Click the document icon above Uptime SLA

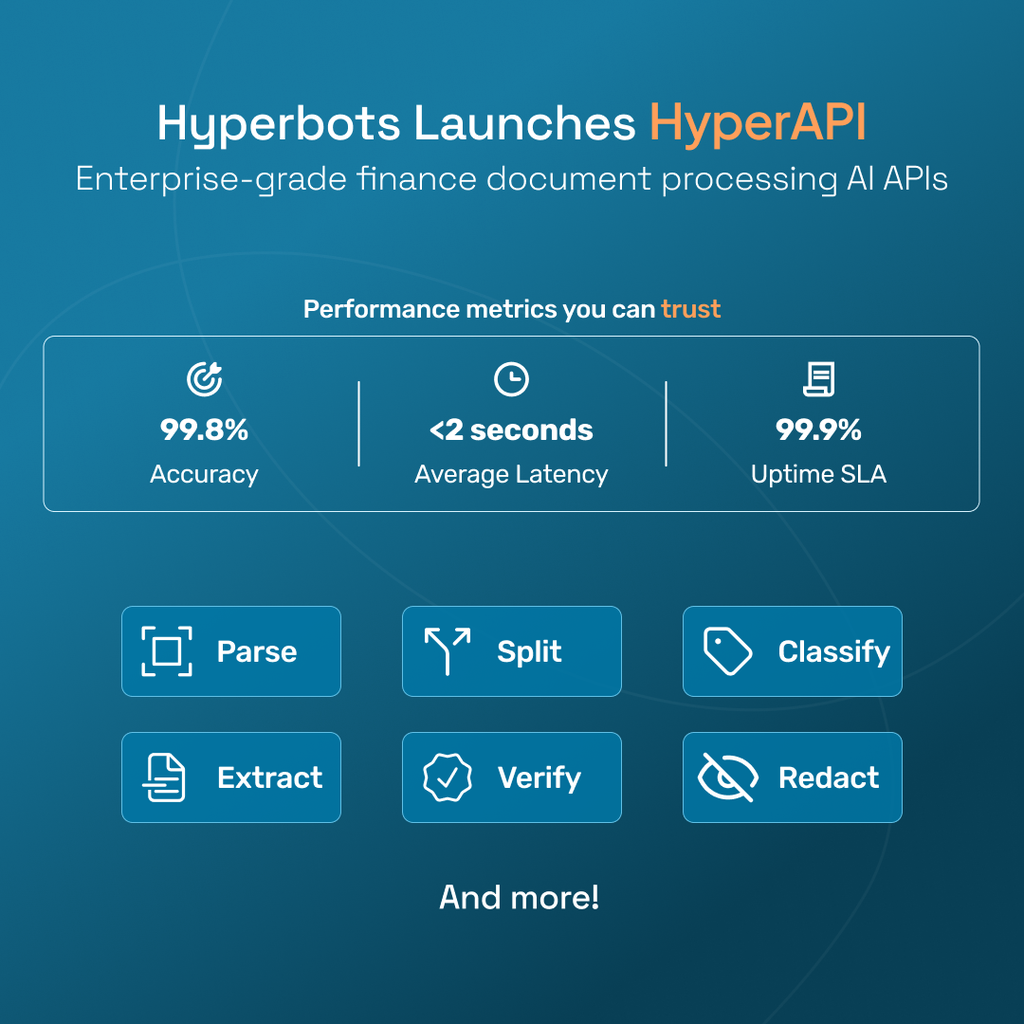(x=819, y=379)
